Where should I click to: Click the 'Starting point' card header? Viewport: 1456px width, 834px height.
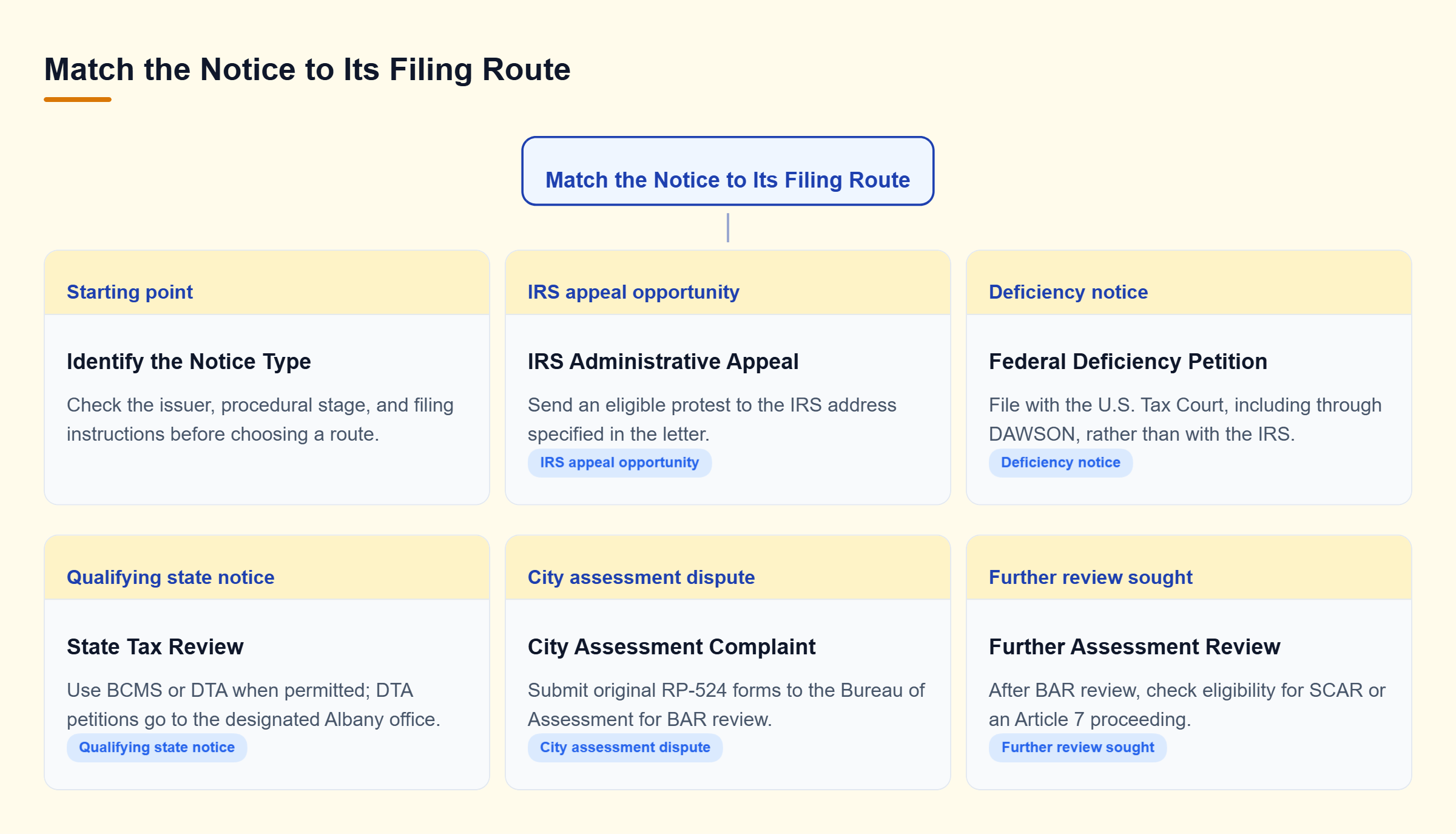click(x=267, y=283)
